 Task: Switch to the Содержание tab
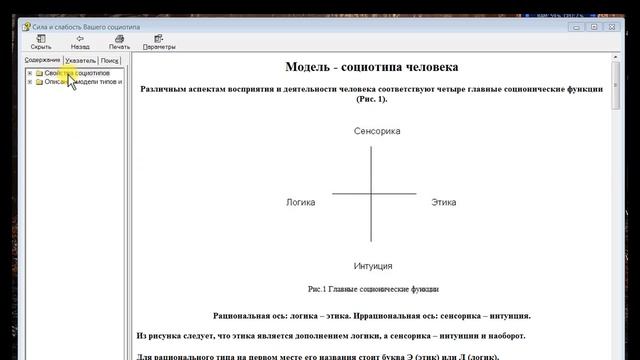pos(42,60)
